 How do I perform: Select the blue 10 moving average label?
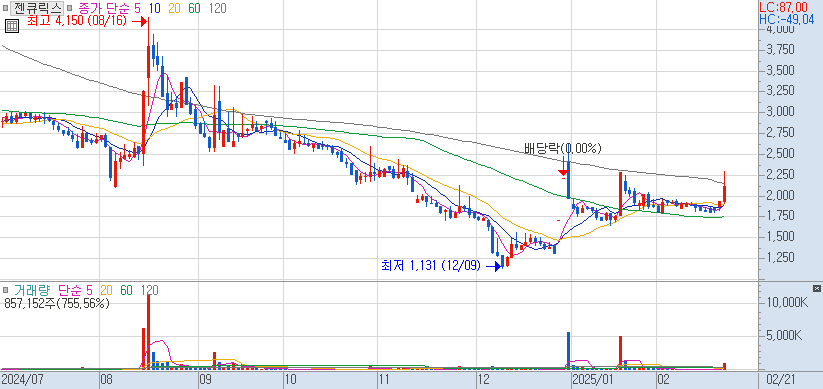pyautogui.click(x=154, y=8)
